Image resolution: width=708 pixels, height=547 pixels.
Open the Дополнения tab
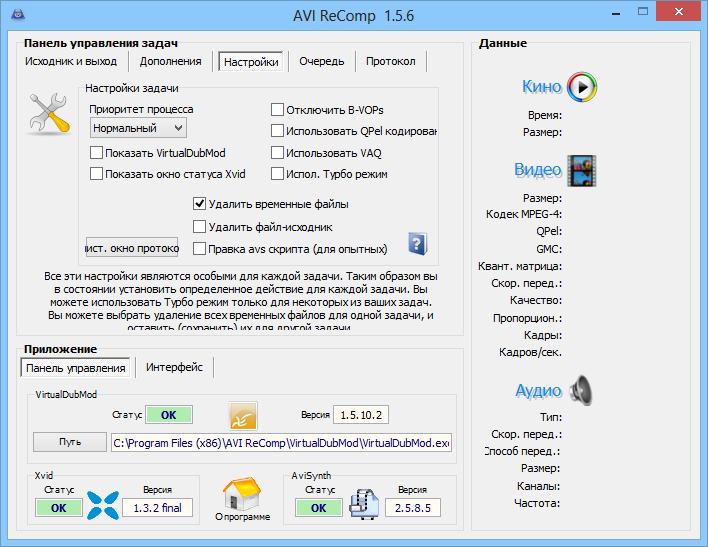click(170, 61)
